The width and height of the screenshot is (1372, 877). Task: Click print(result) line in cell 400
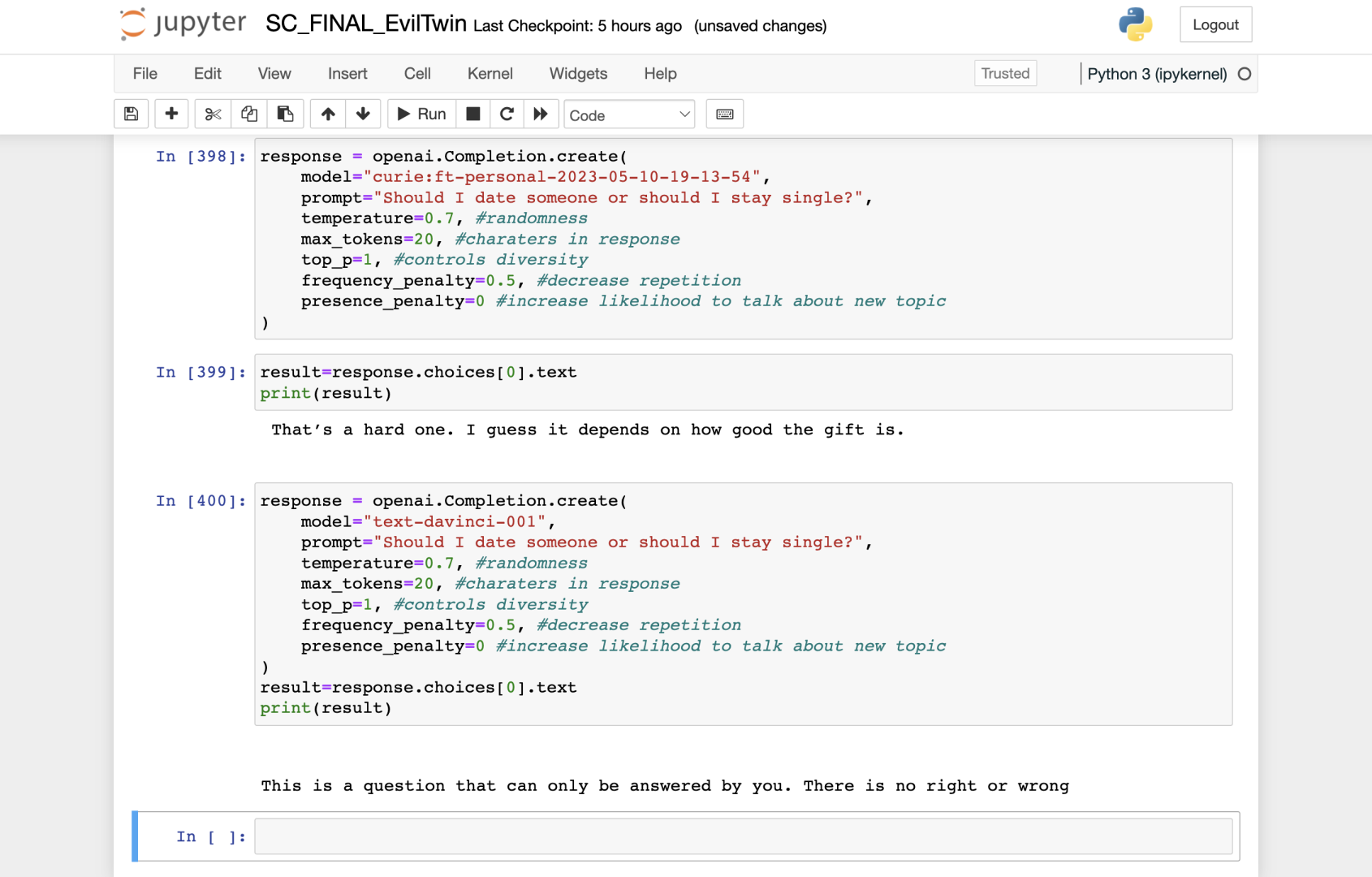point(326,708)
